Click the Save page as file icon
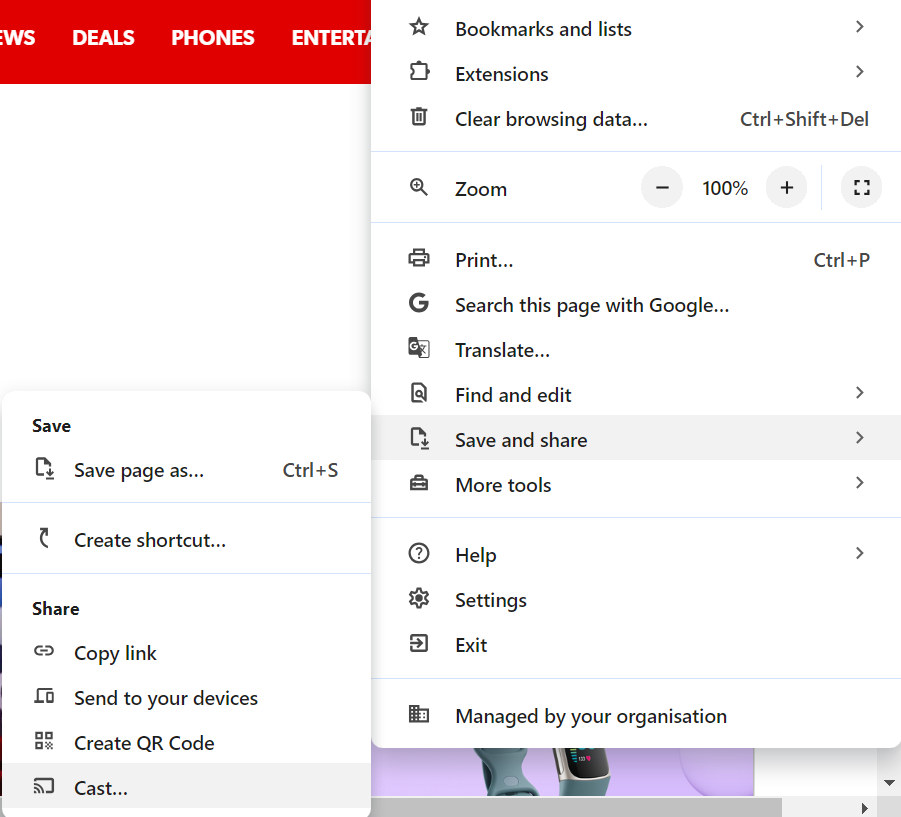Screen dimensions: 901x817 click(x=45, y=468)
